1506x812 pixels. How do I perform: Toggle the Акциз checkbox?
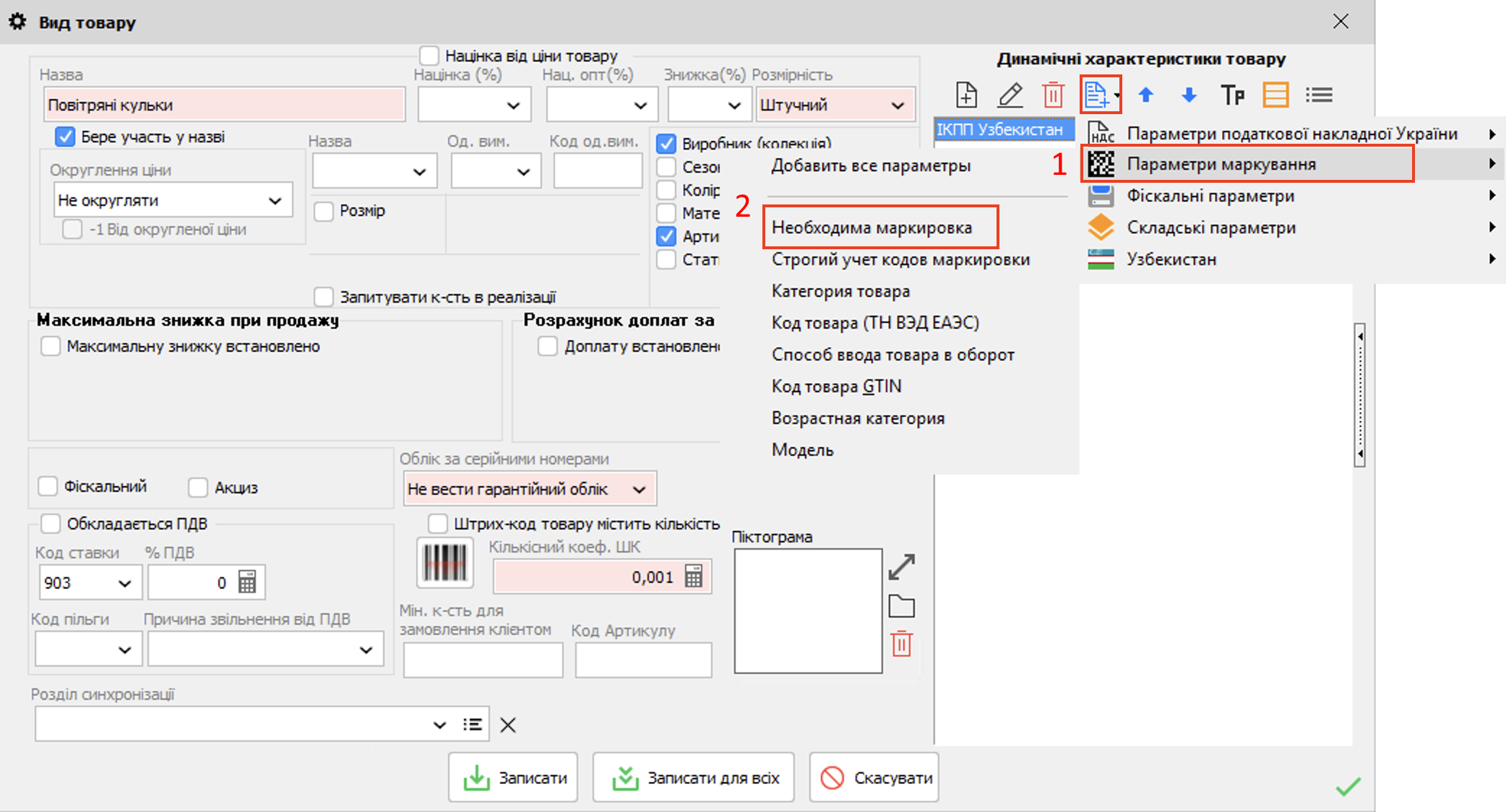click(x=198, y=488)
